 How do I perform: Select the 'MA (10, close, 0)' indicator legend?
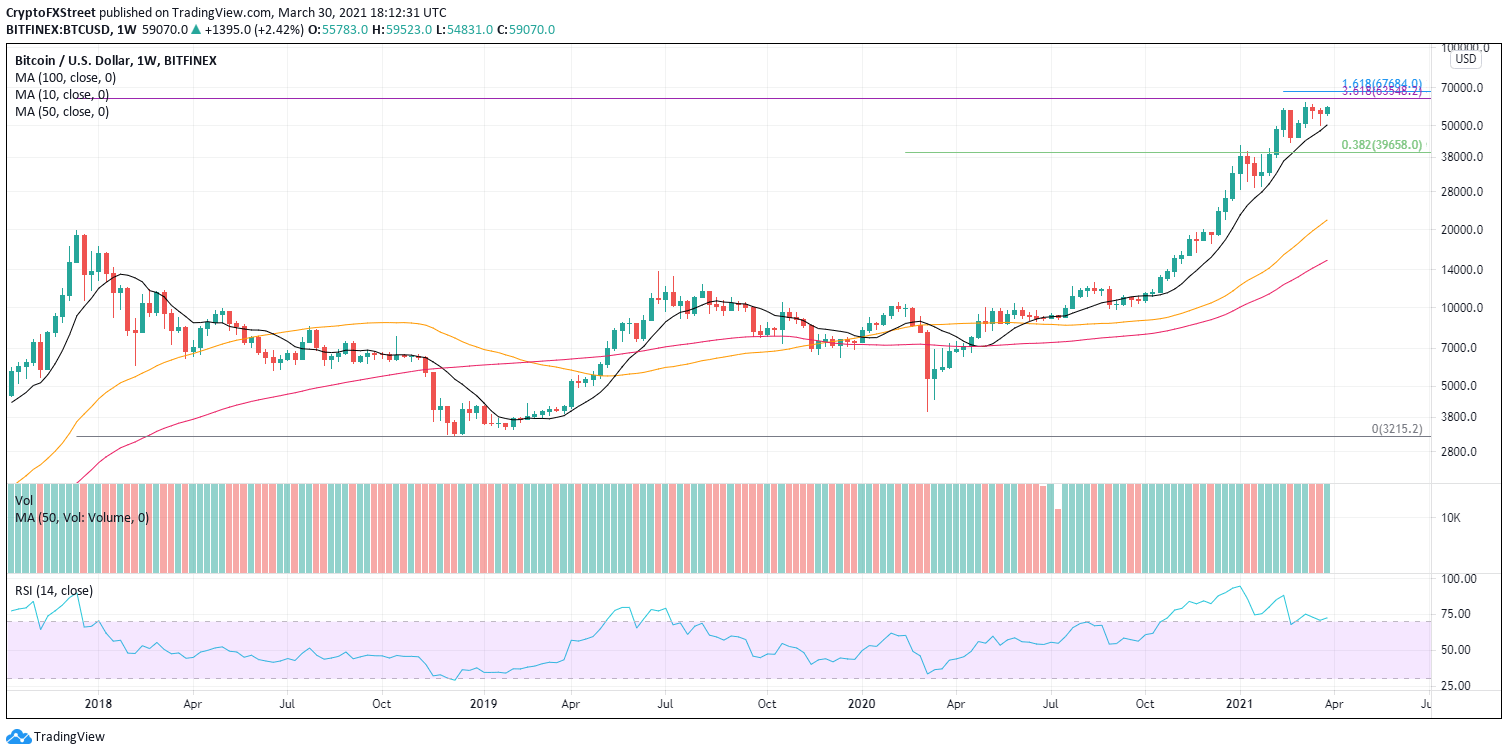tap(61, 95)
